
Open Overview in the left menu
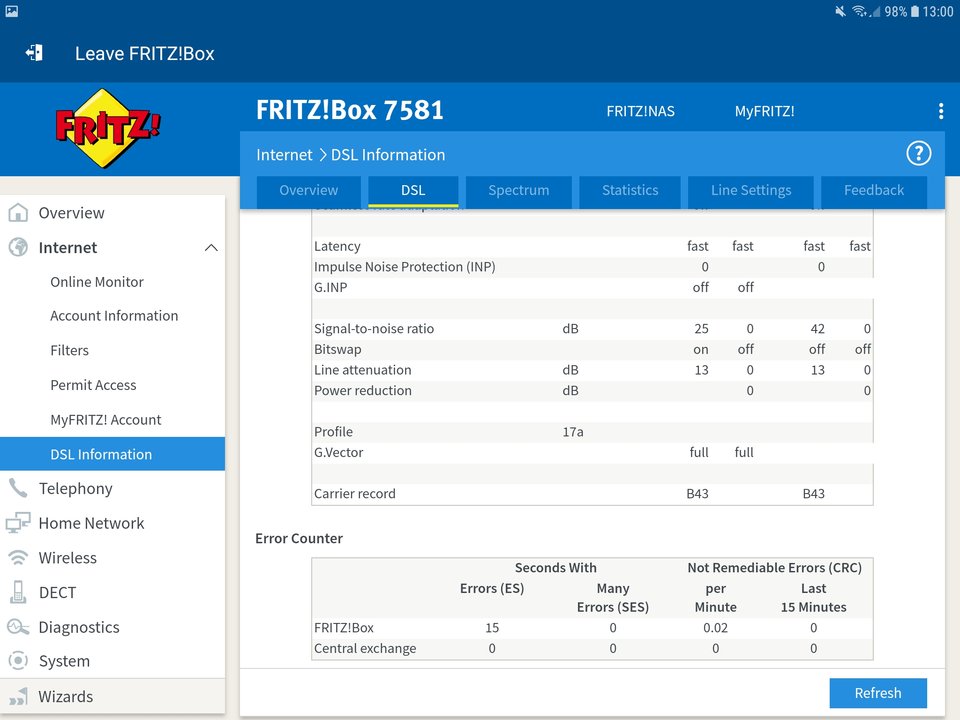[71, 213]
